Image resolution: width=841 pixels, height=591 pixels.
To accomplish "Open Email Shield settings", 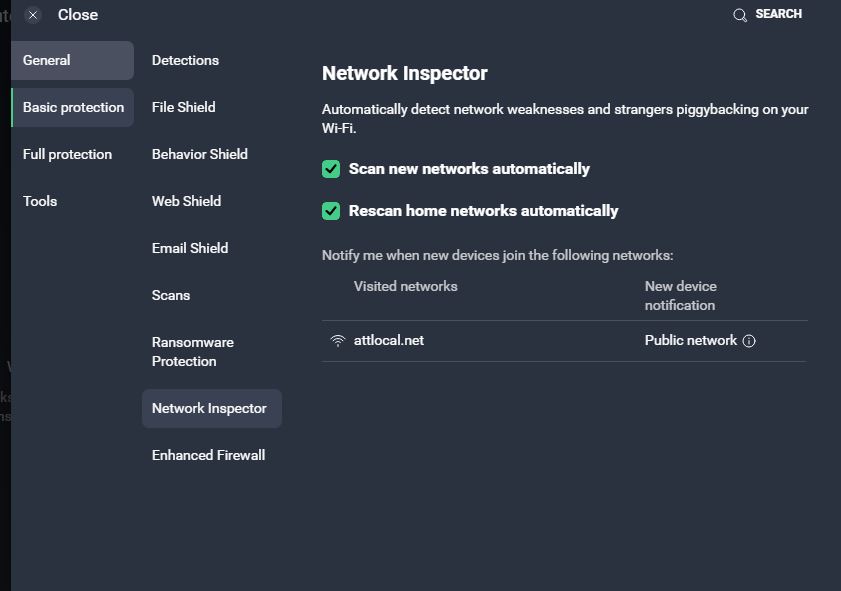I will tap(190, 248).
